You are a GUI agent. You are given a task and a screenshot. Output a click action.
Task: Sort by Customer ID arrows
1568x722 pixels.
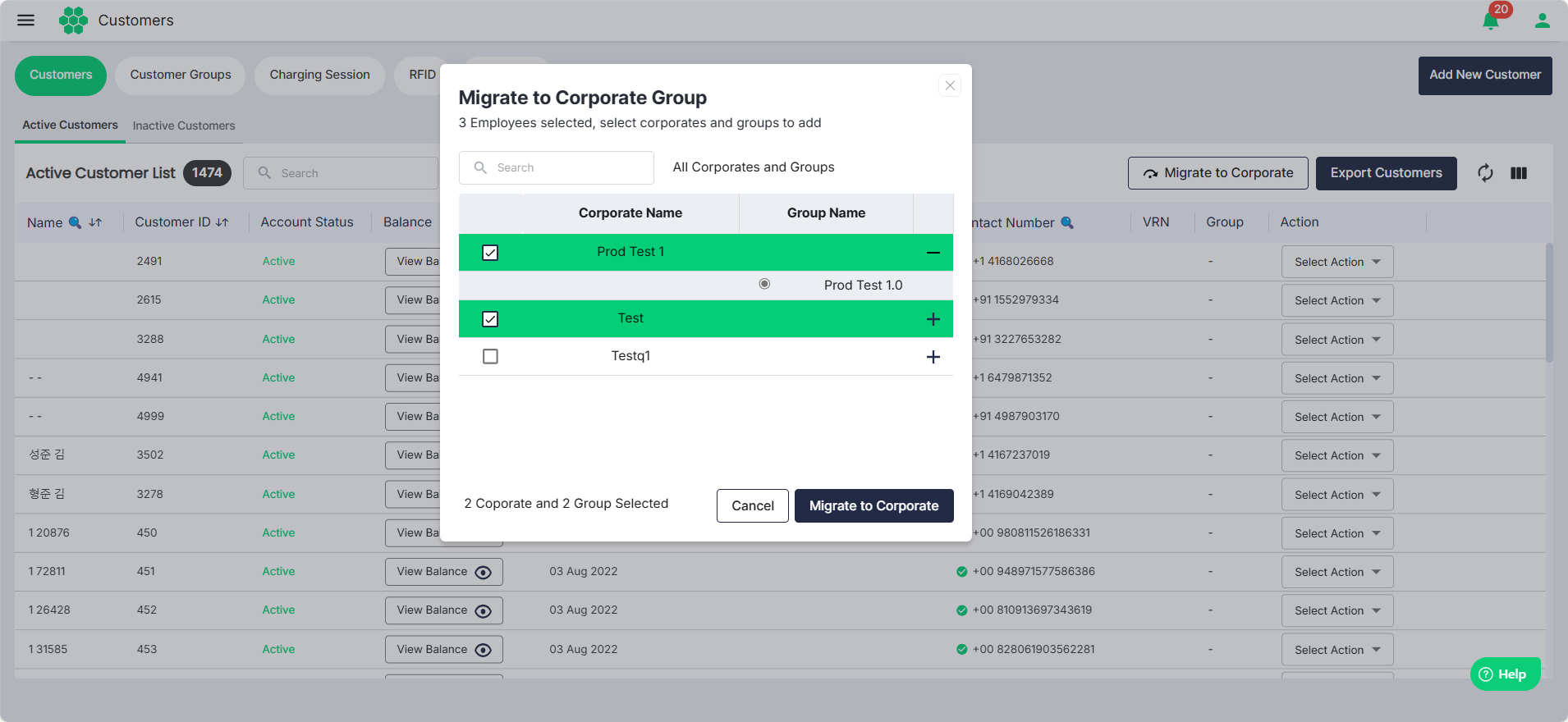[x=222, y=222]
